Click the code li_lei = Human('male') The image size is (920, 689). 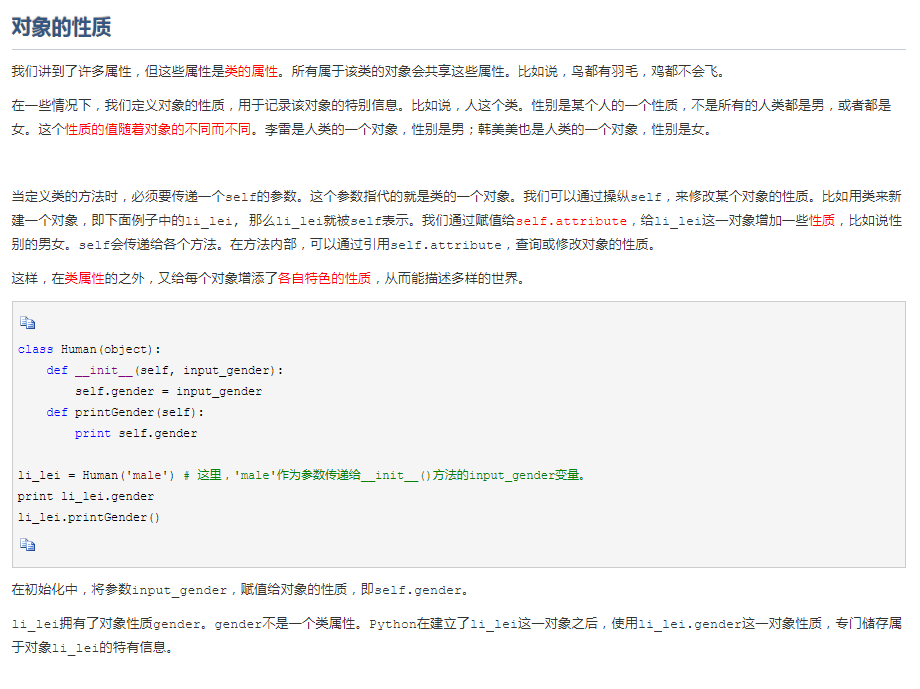coord(96,475)
